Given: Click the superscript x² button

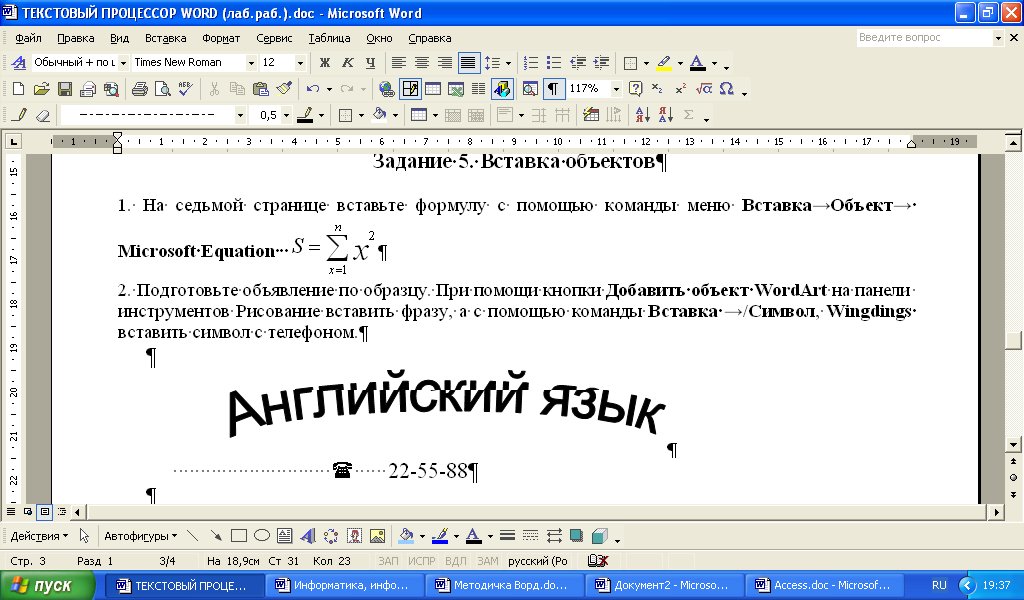Looking at the screenshot, I should 680,89.
